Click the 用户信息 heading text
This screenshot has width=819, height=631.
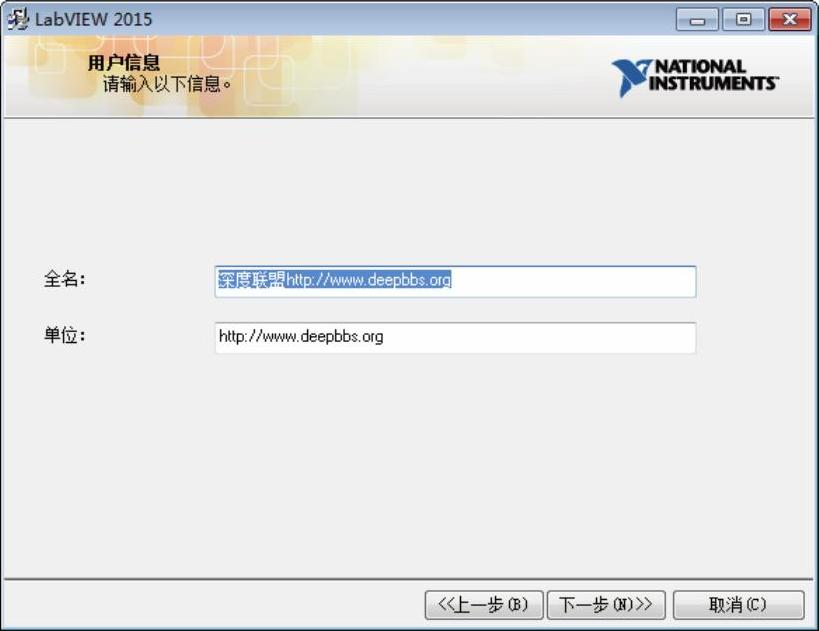coord(123,63)
